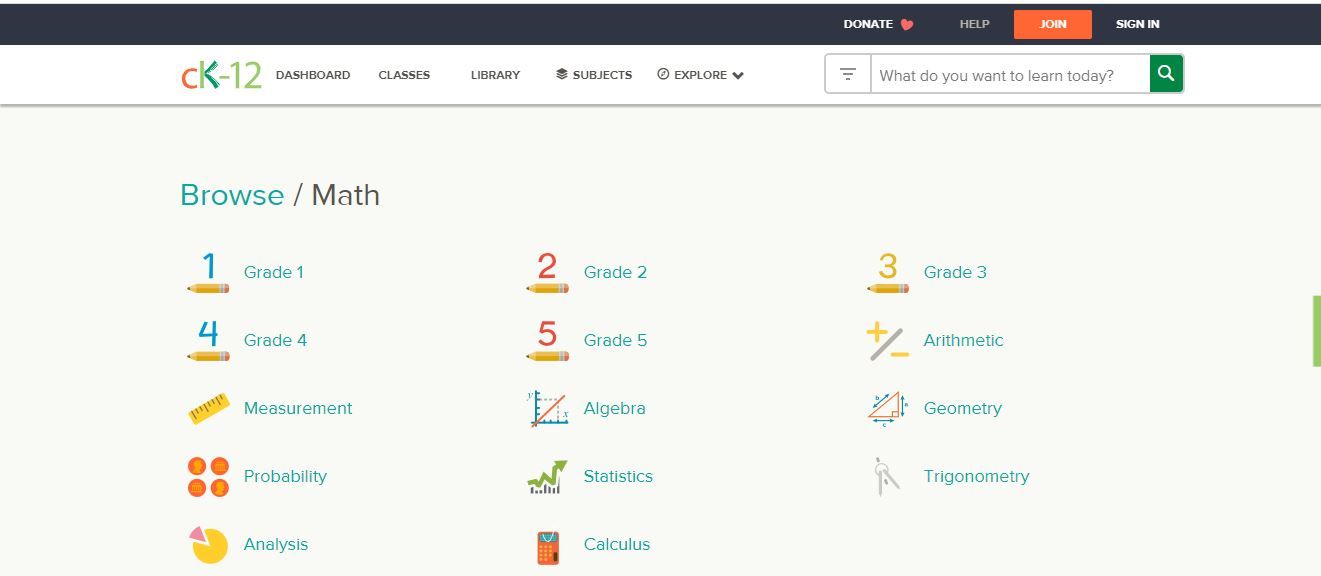This screenshot has width=1321, height=576.
Task: Click the Donate heart icon
Action: click(x=907, y=25)
